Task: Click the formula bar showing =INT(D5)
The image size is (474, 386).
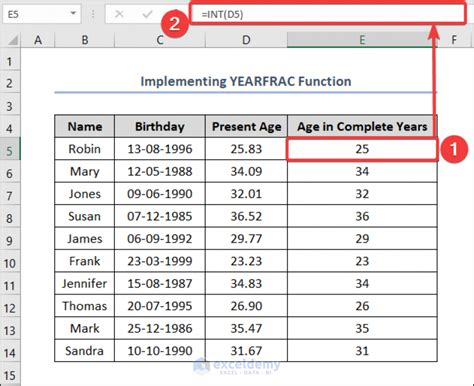Action: coord(327,14)
